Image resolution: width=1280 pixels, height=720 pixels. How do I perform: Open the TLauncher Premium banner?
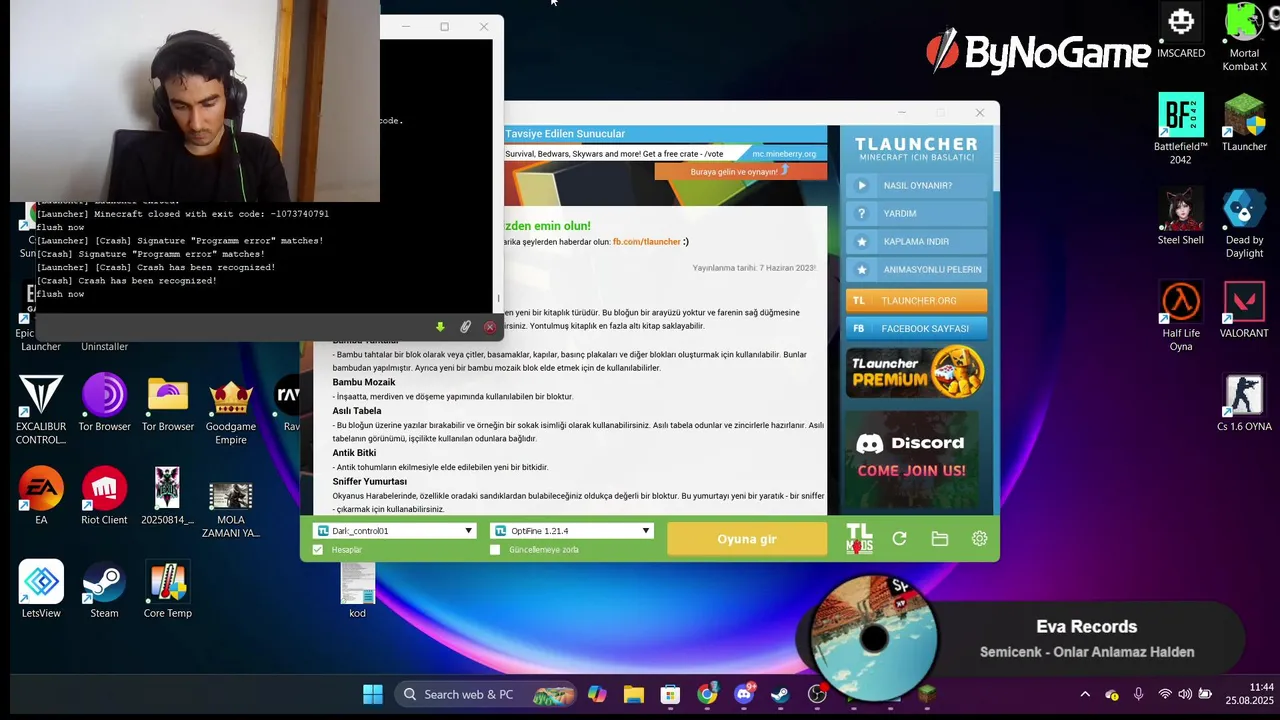point(914,373)
